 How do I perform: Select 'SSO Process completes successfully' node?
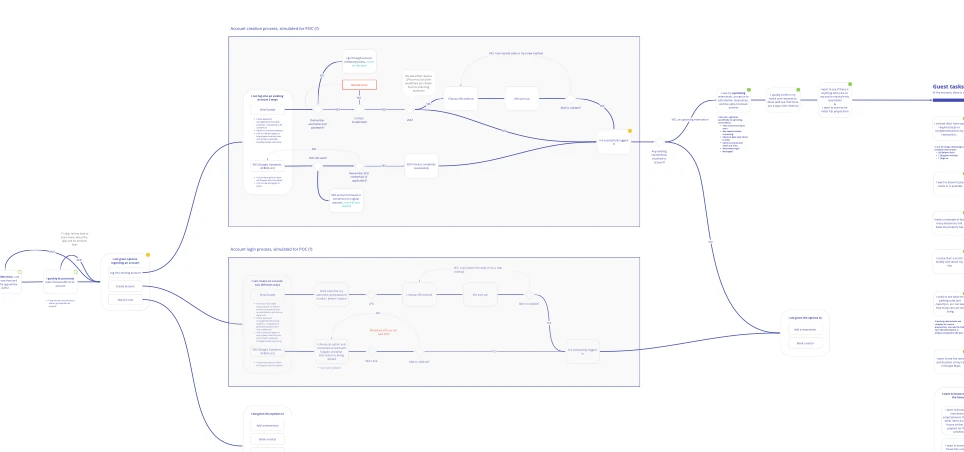421,165
